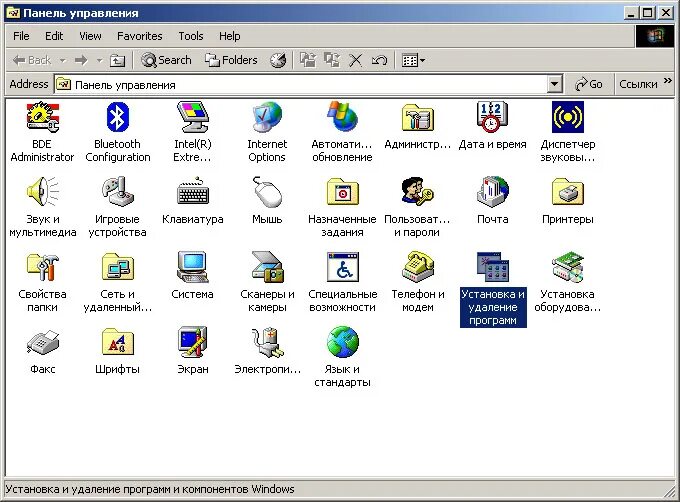Open Телефон и модем icon
This screenshot has width=680, height=502.
(418, 267)
